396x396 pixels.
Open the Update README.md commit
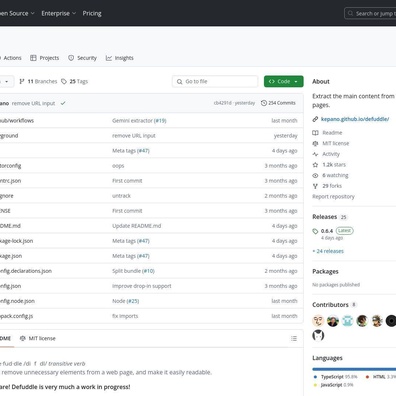coord(137,226)
